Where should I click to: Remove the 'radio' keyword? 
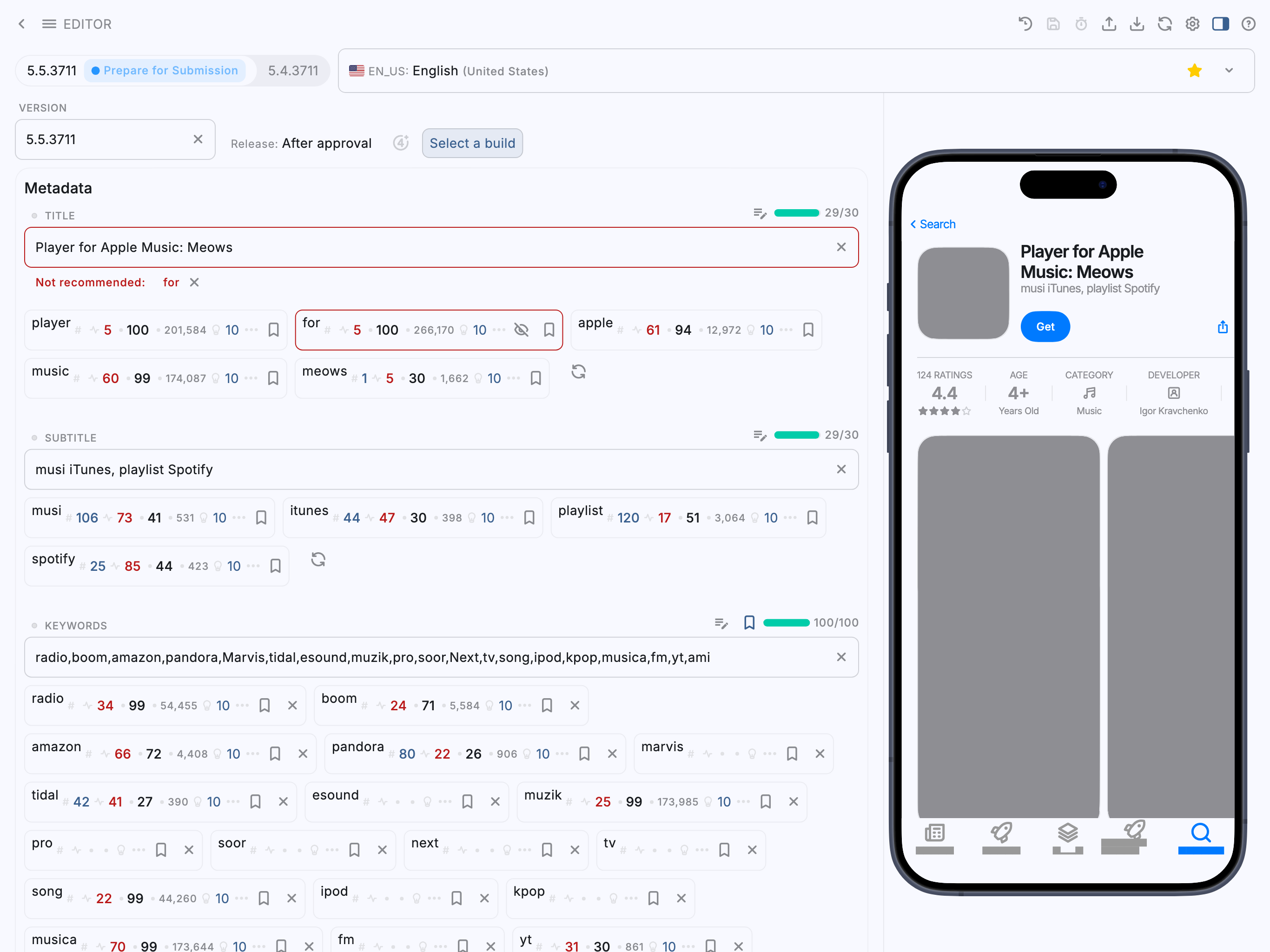click(x=292, y=706)
